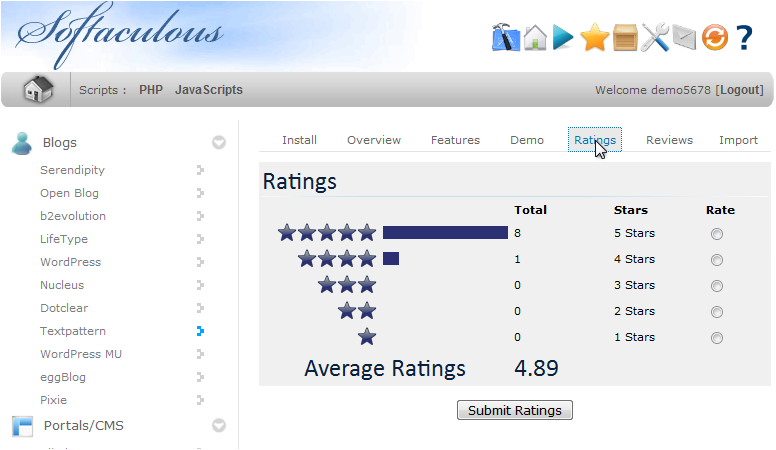Click arrow icon next to Serendipity
776x450 pixels.
point(200,170)
